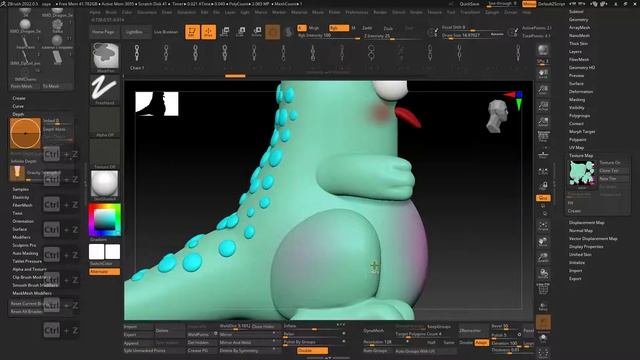Viewport: 640px width, 360px height.
Task: Click the XYZ axis orientation indicator
Action: pyautogui.click(x=514, y=100)
